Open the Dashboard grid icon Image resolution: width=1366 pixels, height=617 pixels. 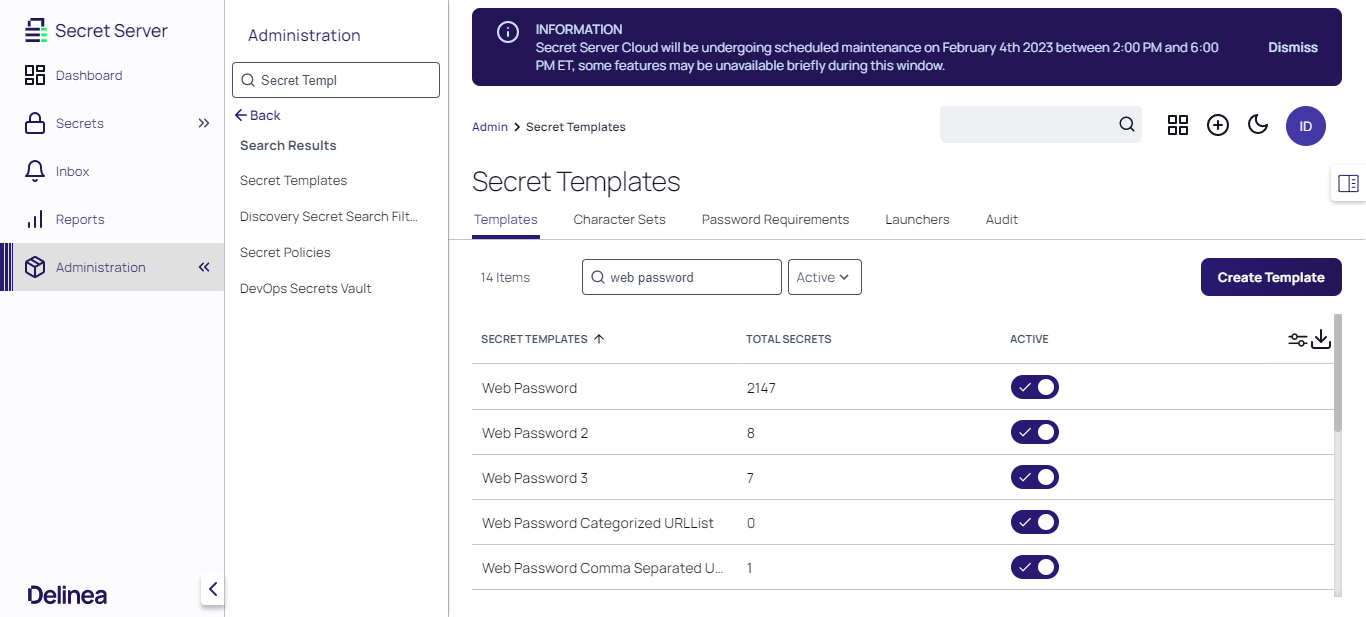pos(35,75)
